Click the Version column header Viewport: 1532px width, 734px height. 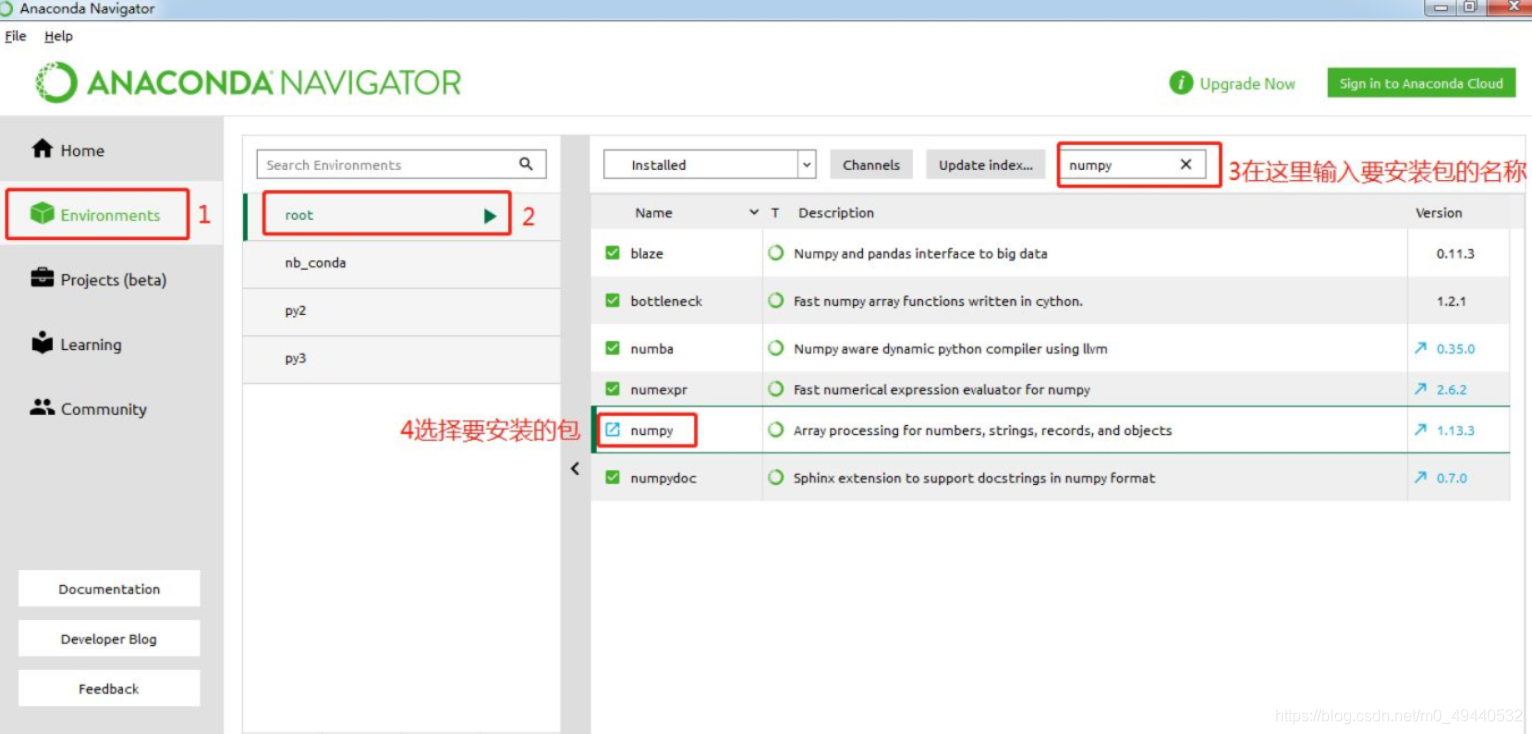(x=1438, y=213)
